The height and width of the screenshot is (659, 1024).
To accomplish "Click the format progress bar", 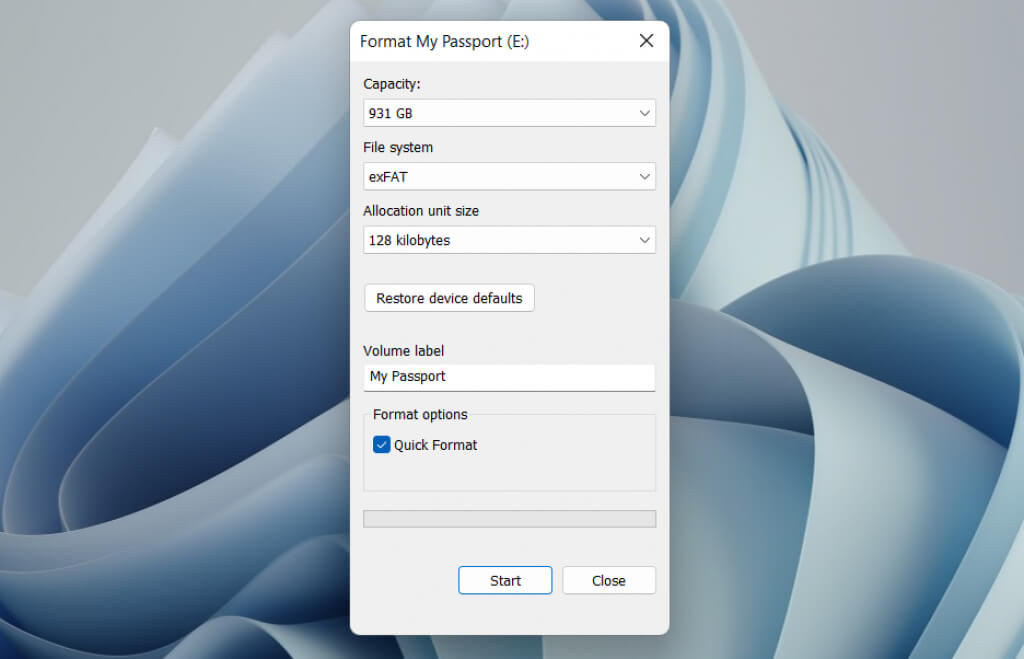I will pyautogui.click(x=509, y=519).
